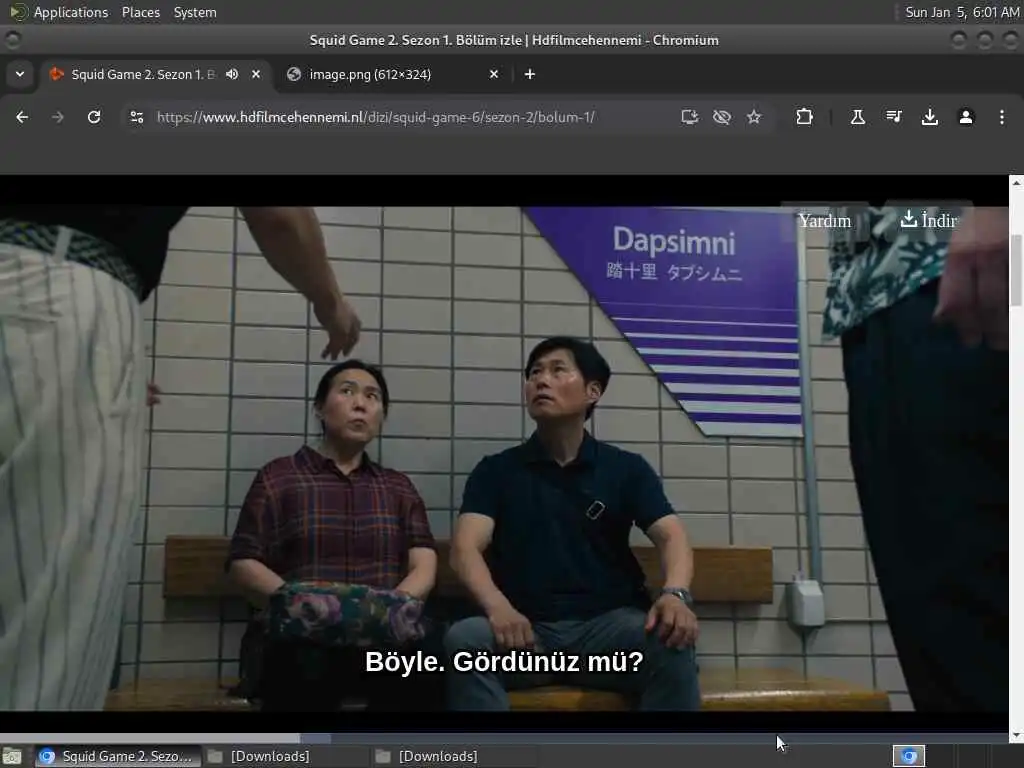
Task: View site information icon in address bar
Action: tap(136, 117)
